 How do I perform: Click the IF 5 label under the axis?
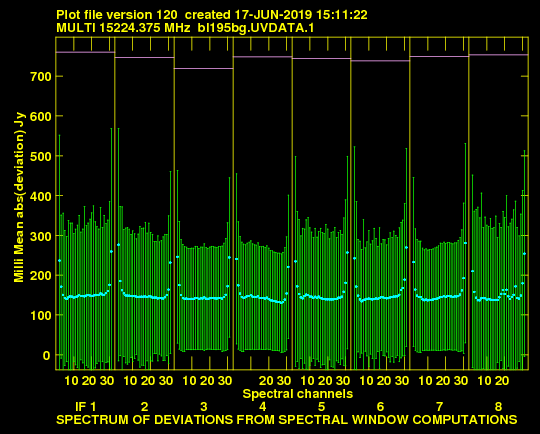(321, 407)
